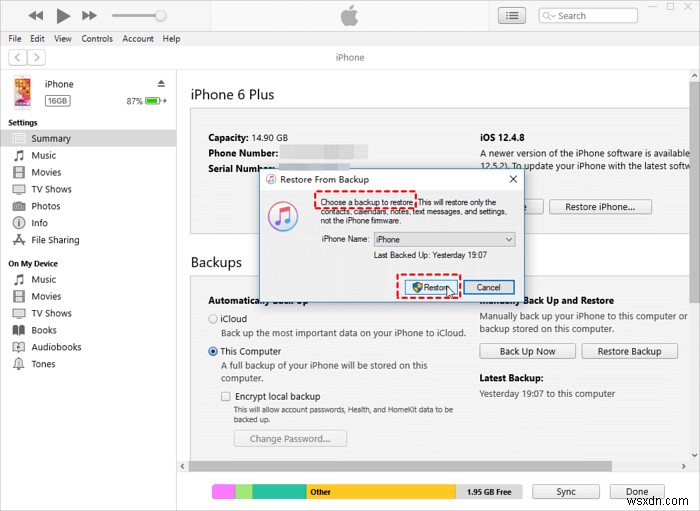Click the 1.95 GB Free label
Image resolution: width=700 pixels, height=511 pixels.
click(x=489, y=492)
